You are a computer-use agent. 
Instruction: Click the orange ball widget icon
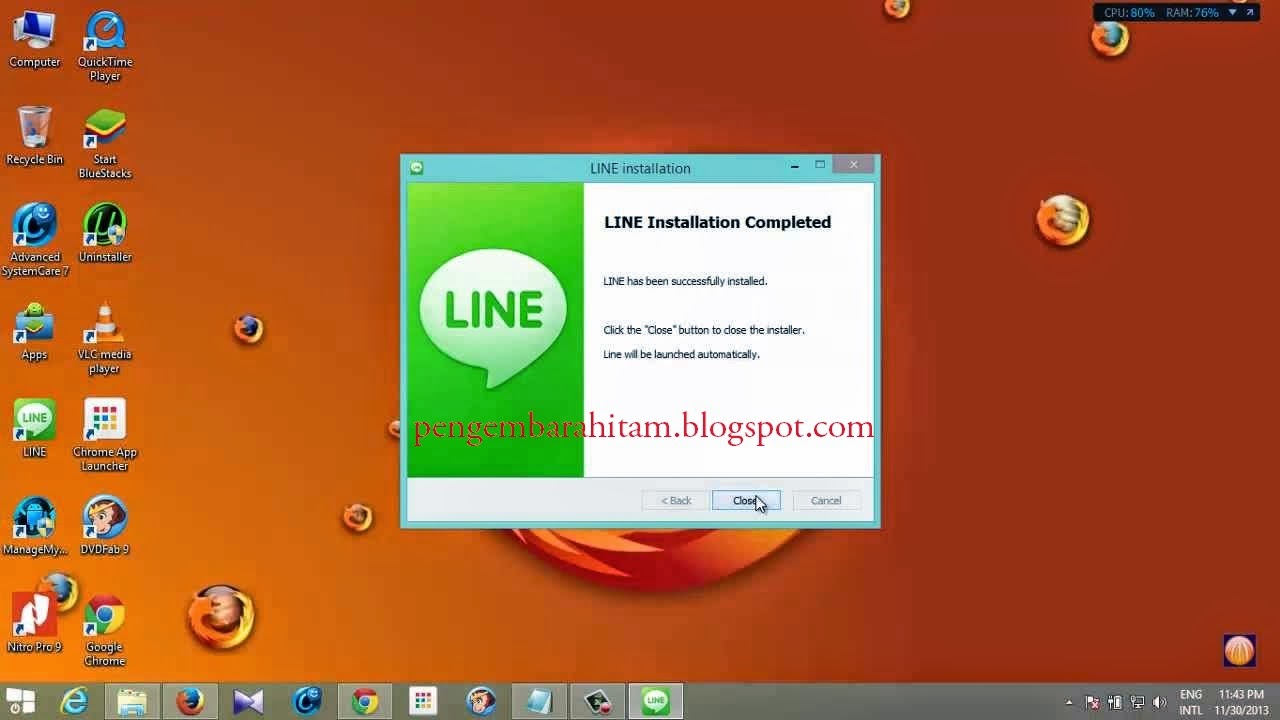1239,651
